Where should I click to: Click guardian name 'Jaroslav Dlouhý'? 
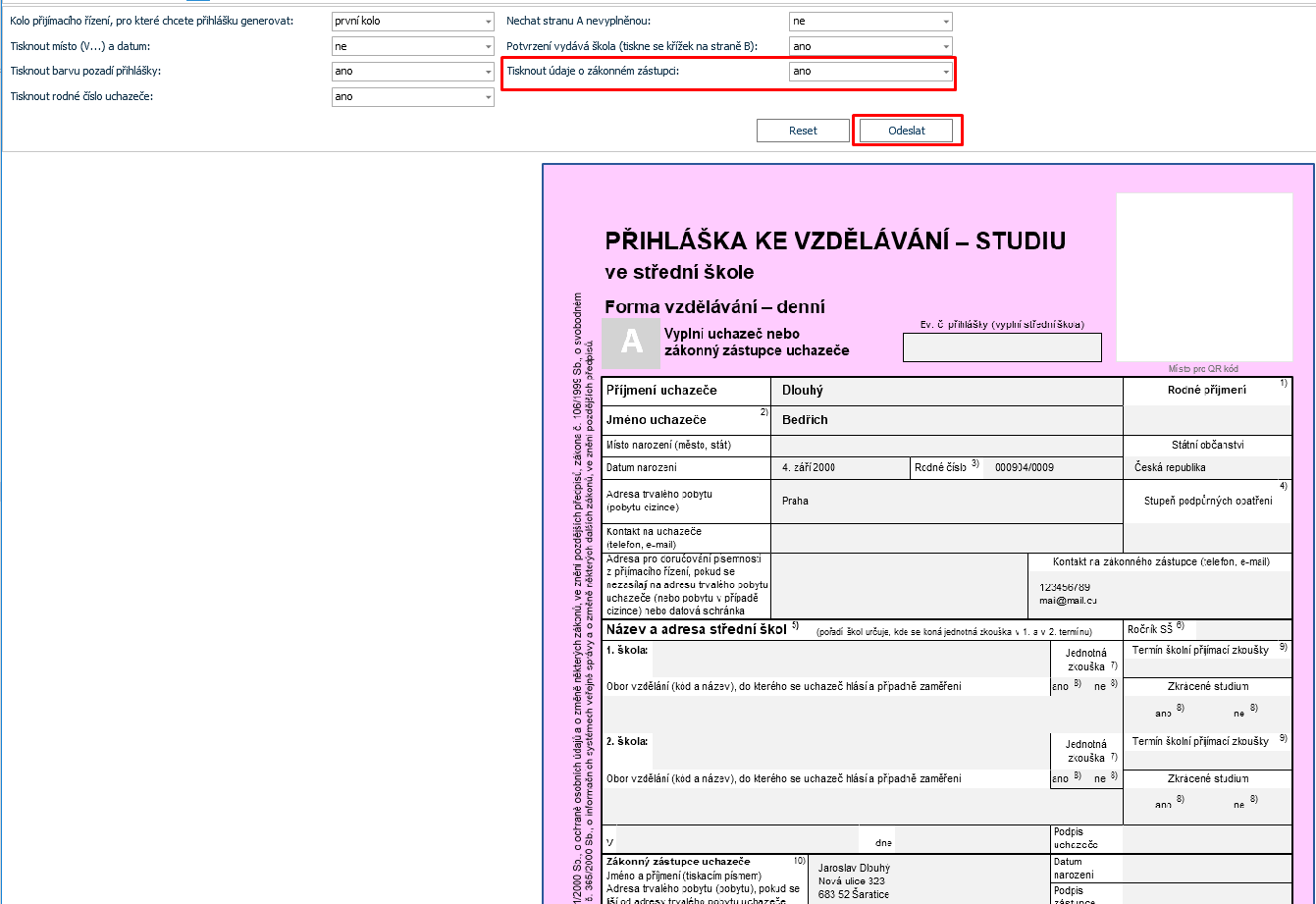(854, 869)
